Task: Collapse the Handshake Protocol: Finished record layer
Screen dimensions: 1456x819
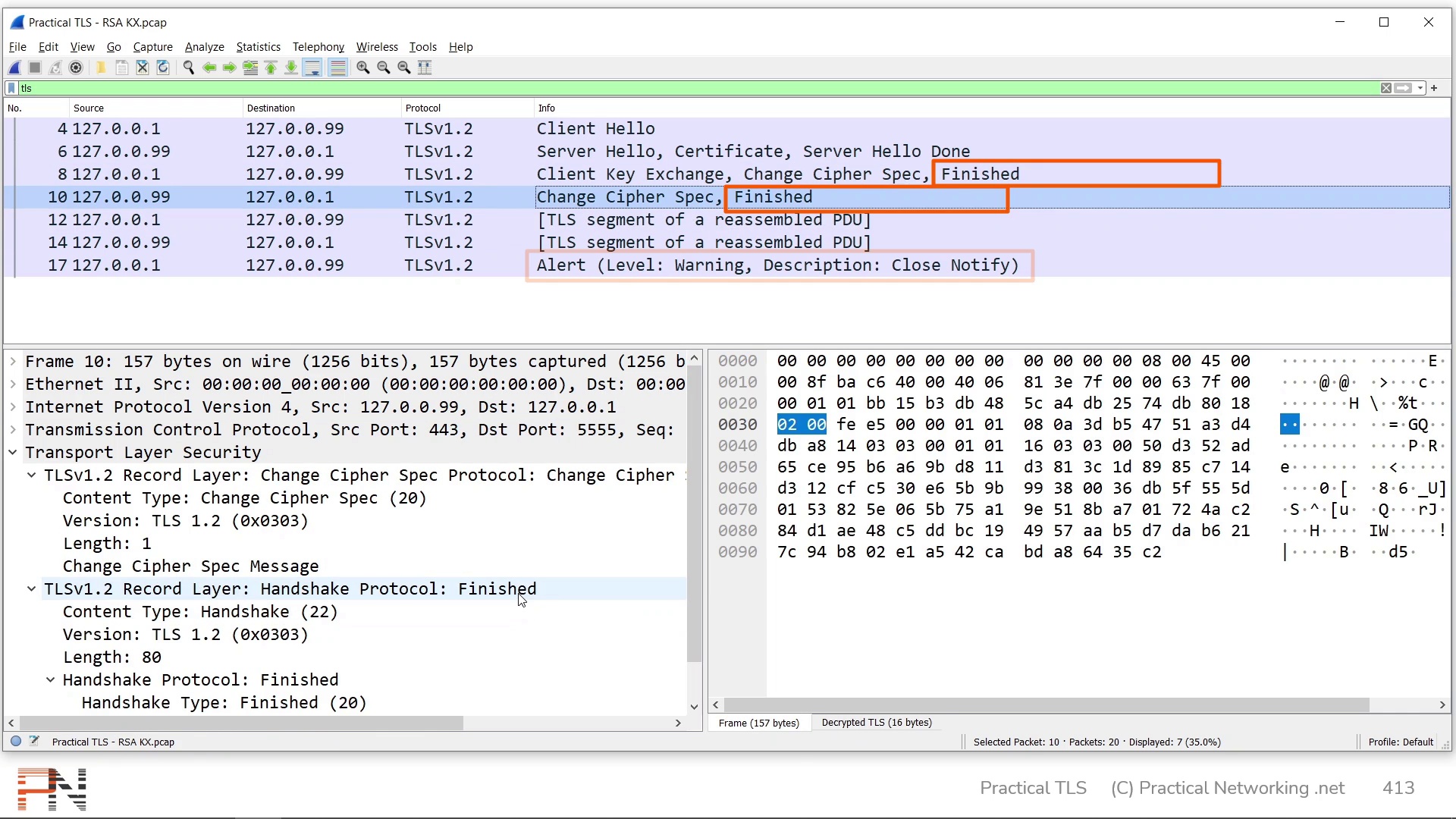Action: [32, 589]
